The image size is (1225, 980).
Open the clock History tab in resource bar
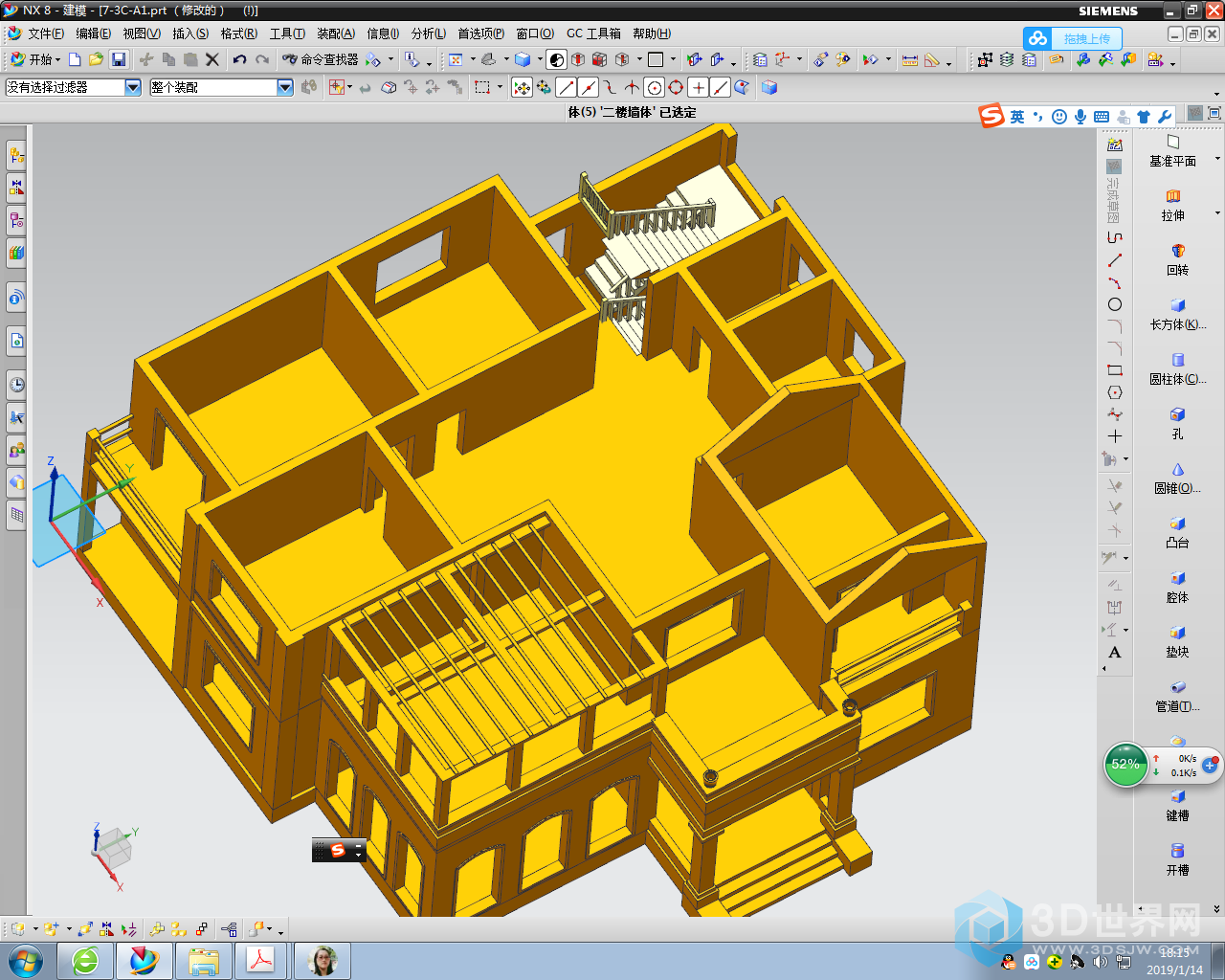(x=16, y=385)
